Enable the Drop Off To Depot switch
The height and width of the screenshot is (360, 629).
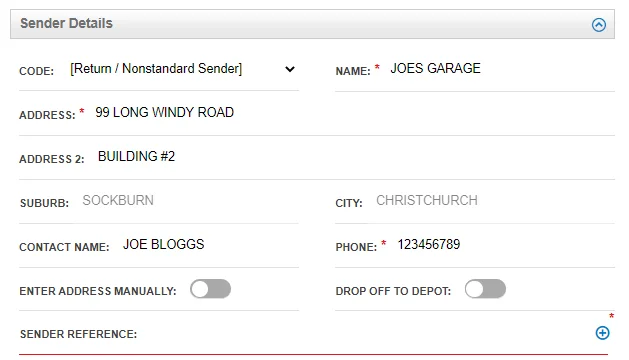pyautogui.click(x=485, y=289)
